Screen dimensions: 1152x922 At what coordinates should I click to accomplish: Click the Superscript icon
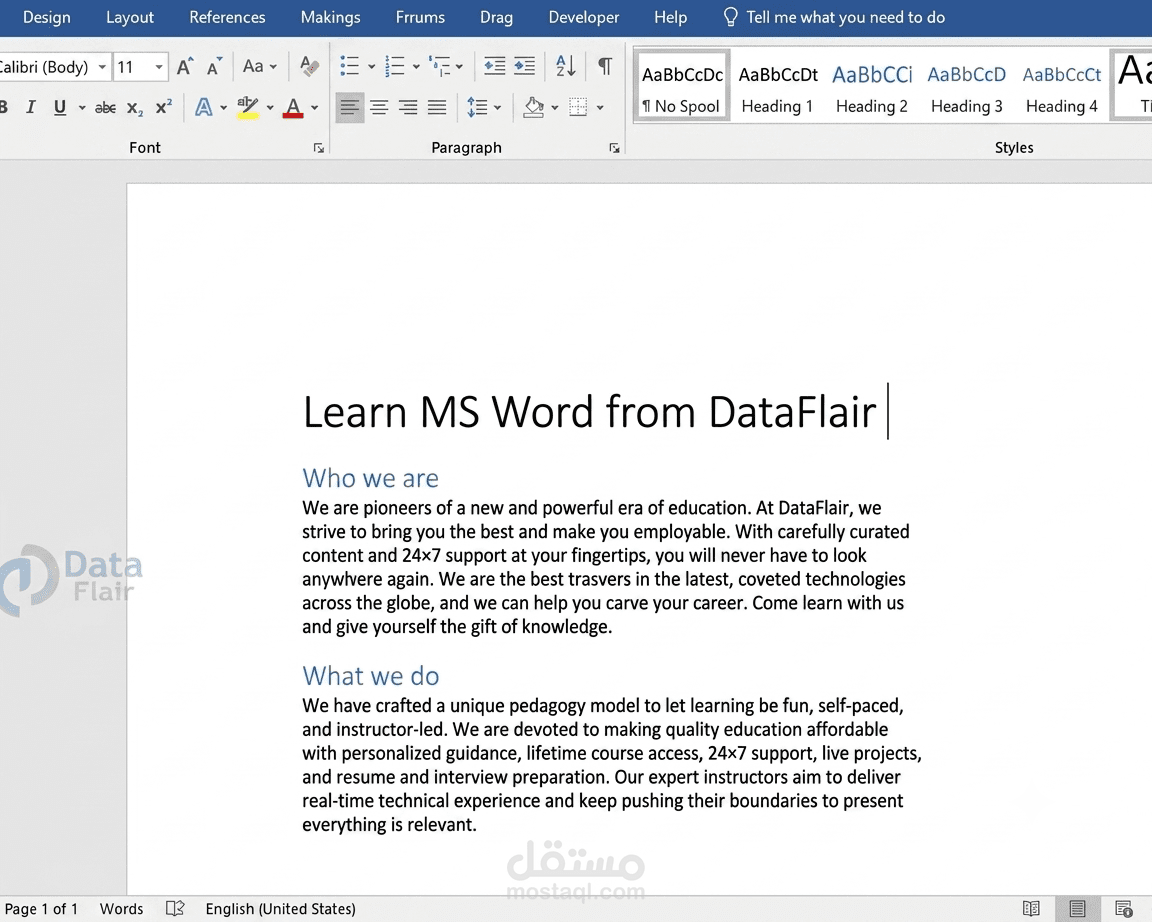(x=163, y=107)
